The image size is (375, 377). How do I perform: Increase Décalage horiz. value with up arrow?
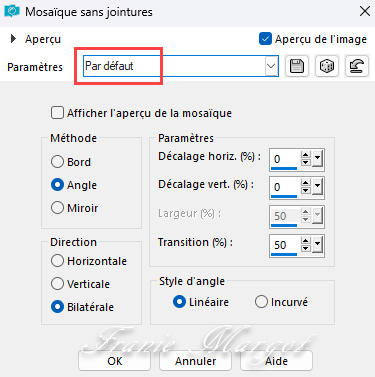click(306, 155)
